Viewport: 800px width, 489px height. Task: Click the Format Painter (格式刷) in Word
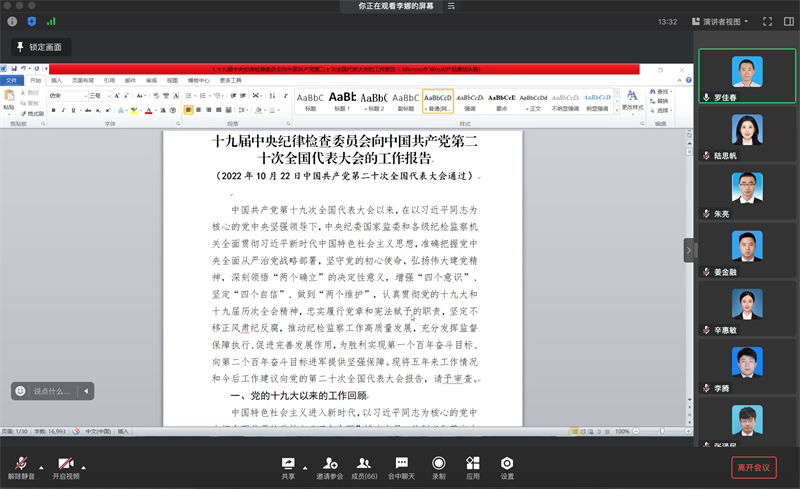click(32, 113)
